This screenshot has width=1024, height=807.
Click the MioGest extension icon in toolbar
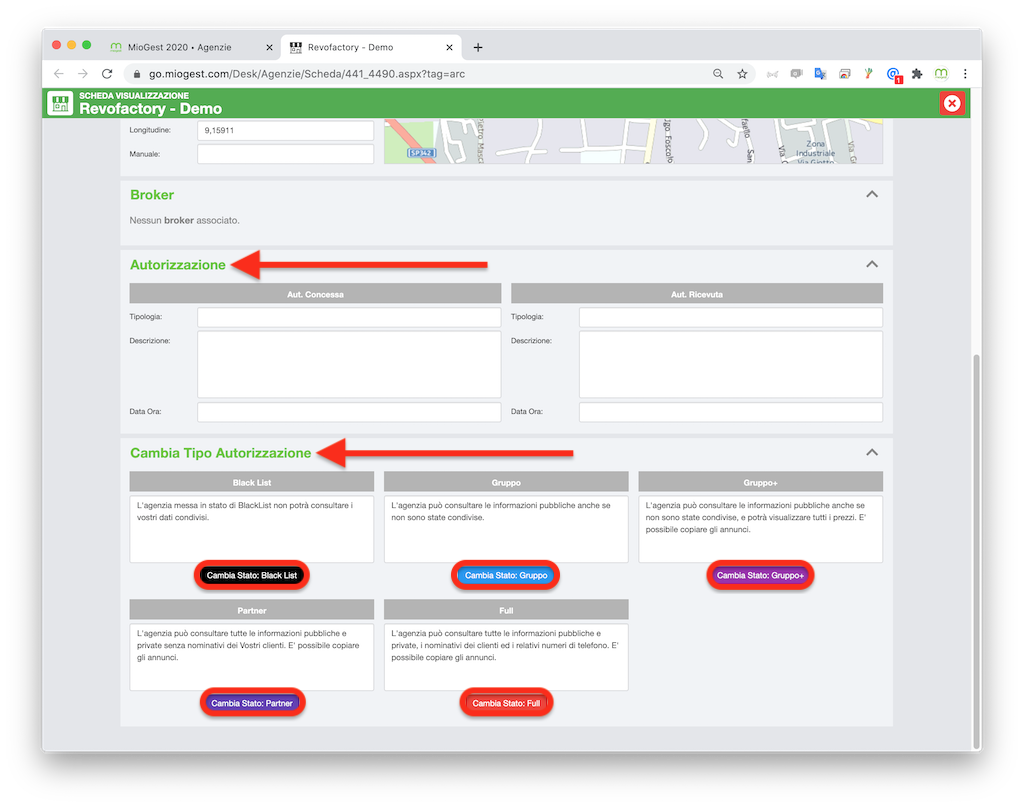tap(941, 74)
